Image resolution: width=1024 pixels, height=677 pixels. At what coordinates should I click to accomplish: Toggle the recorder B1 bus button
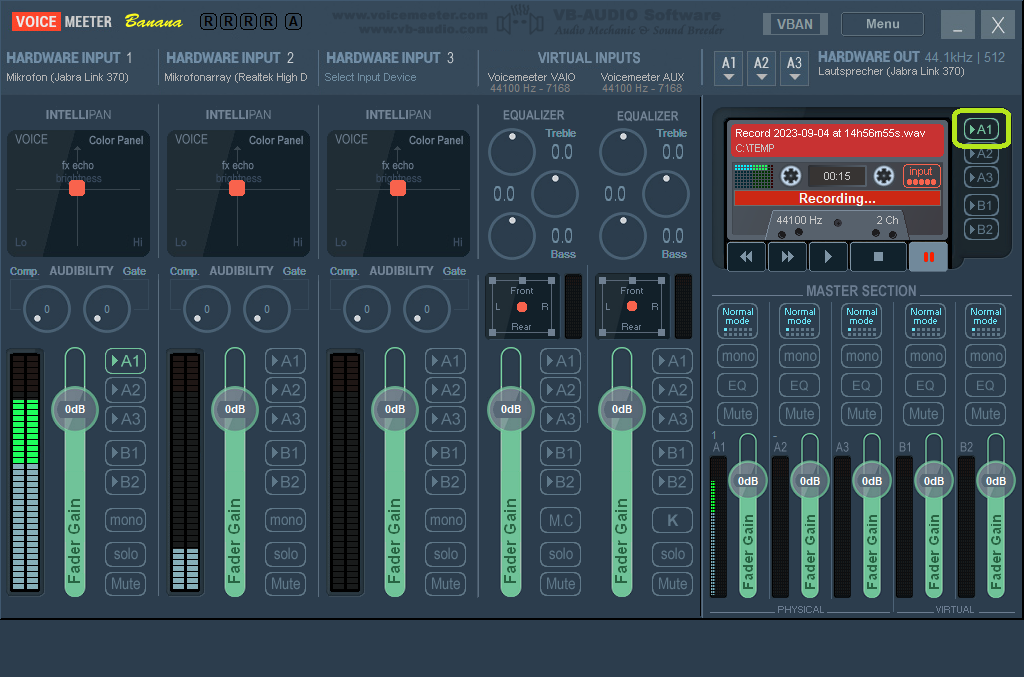pos(981,205)
